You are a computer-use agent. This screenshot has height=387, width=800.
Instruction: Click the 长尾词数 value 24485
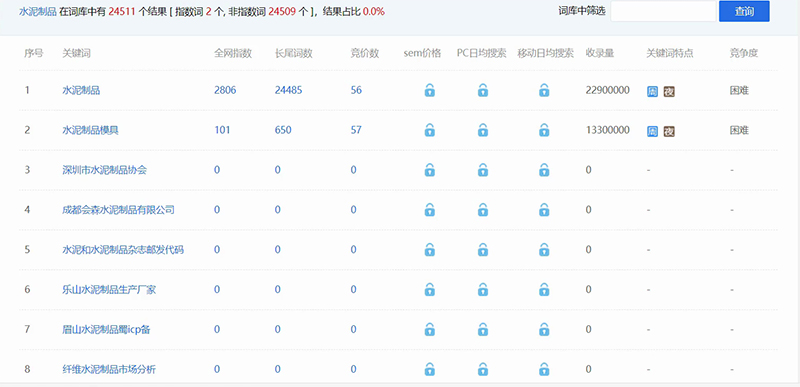[x=288, y=90]
